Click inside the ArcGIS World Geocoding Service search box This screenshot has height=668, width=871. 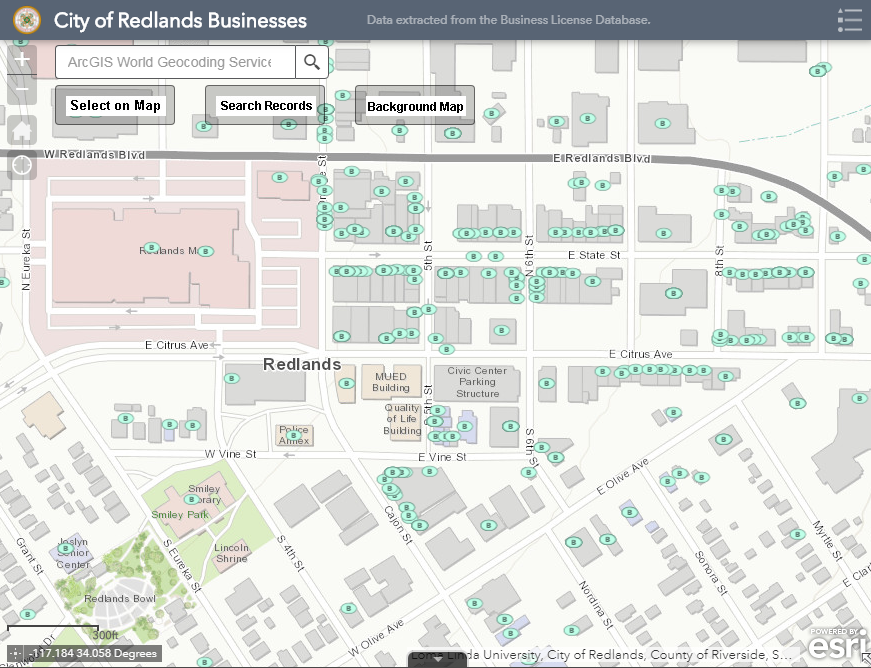click(x=175, y=62)
